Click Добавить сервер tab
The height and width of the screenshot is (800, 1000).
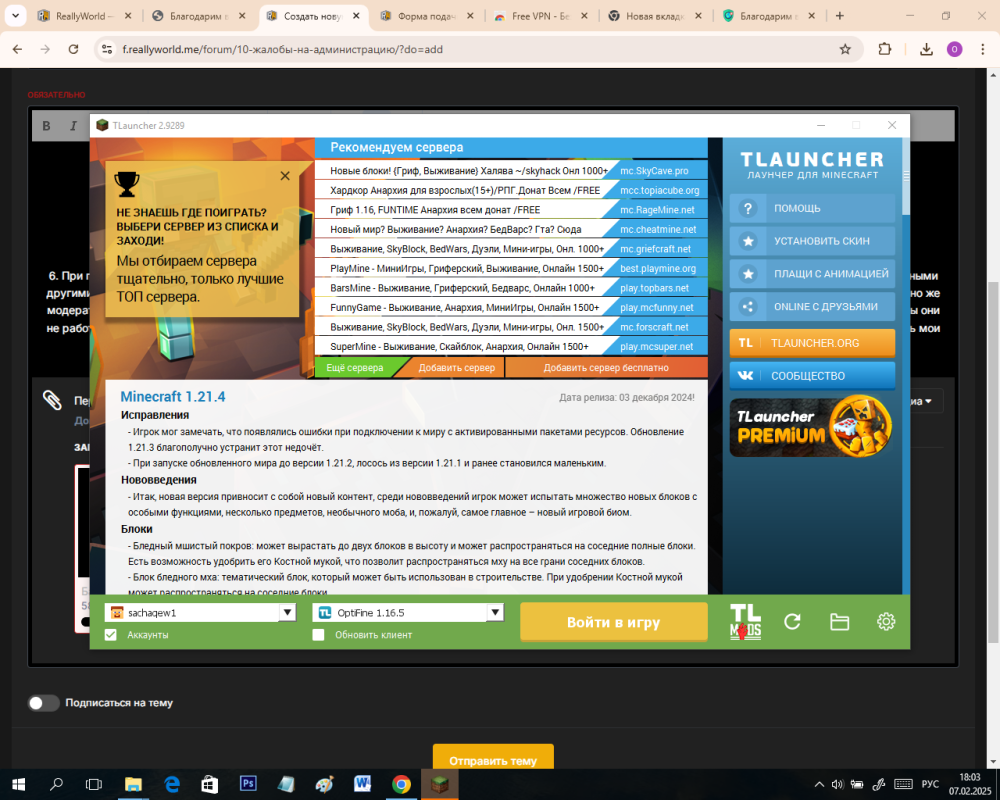tap(457, 367)
